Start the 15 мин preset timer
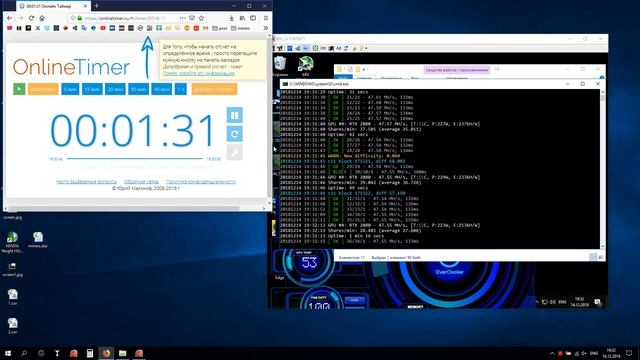The image size is (640, 360). (x=92, y=89)
